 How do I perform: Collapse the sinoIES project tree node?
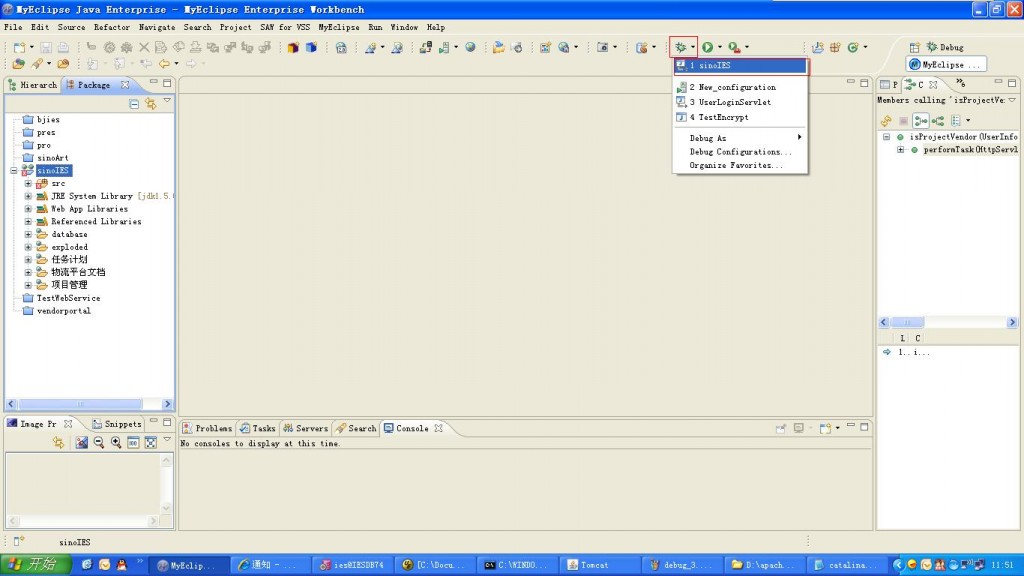click(14, 170)
